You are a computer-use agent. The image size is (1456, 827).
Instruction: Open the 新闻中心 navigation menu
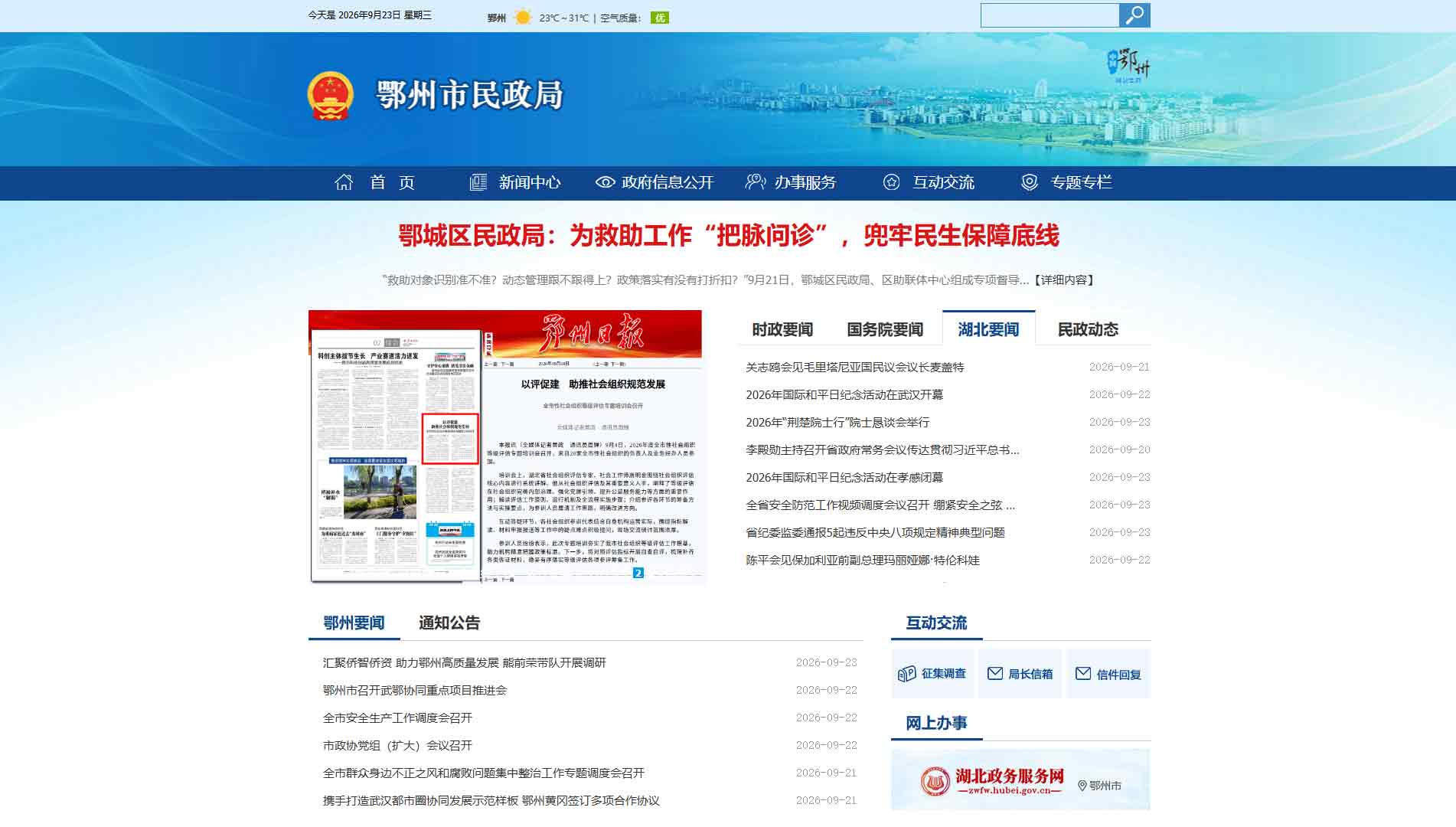530,182
